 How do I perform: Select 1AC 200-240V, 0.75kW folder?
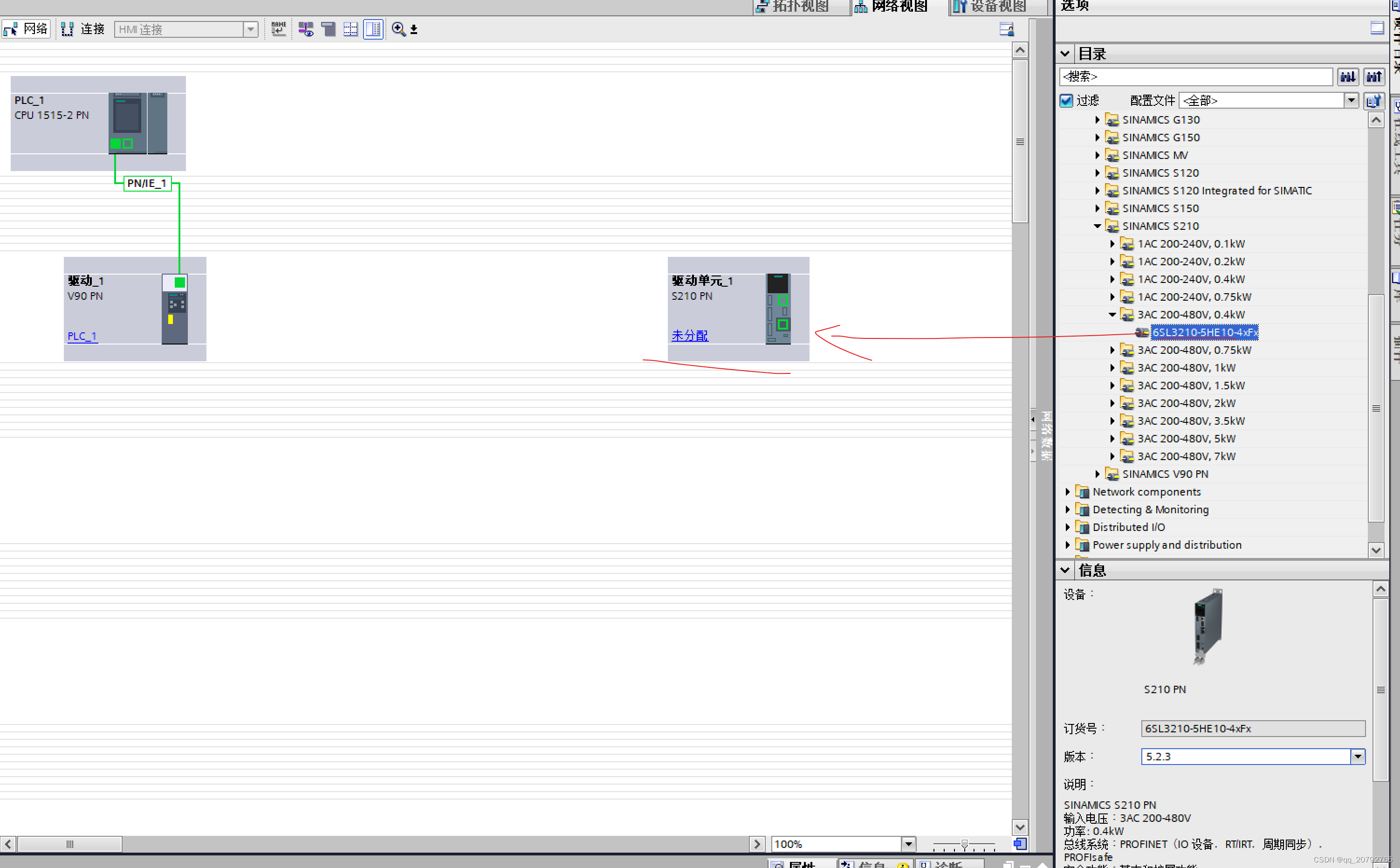[1194, 297]
